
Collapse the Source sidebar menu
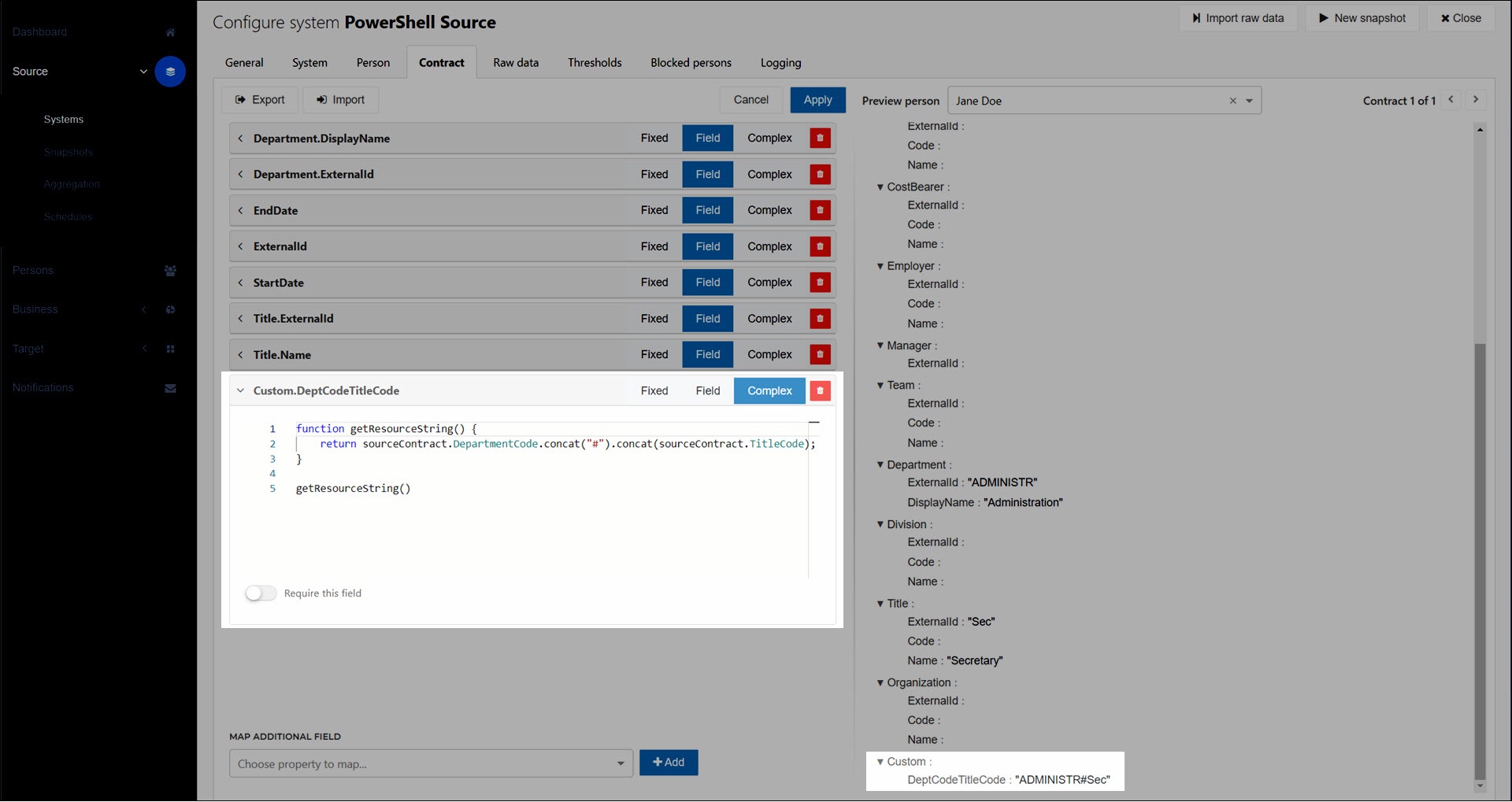coord(143,72)
